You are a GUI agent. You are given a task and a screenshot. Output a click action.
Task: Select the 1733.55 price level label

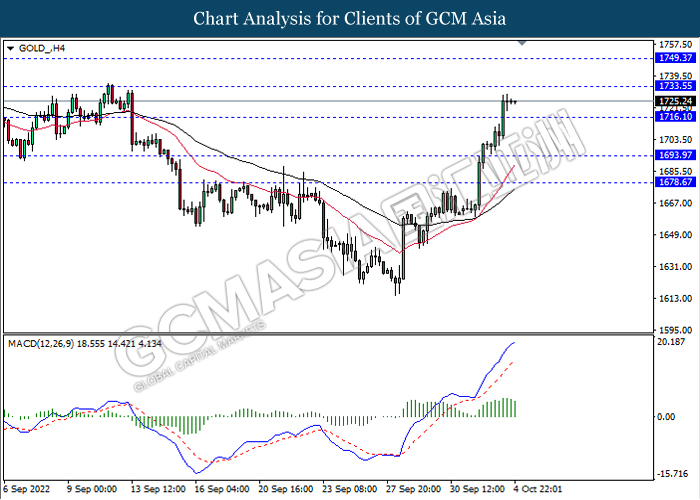(675, 86)
